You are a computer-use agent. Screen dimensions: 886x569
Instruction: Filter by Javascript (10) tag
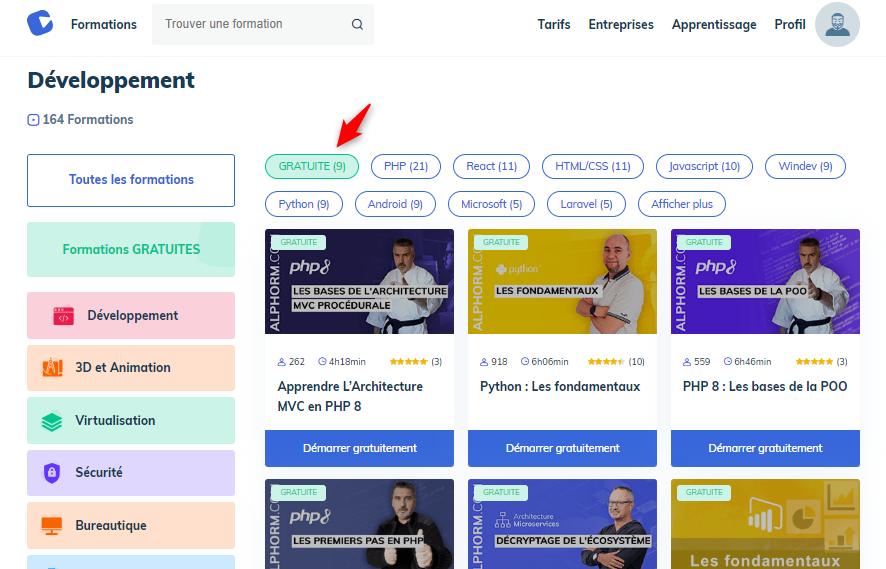tap(704, 166)
